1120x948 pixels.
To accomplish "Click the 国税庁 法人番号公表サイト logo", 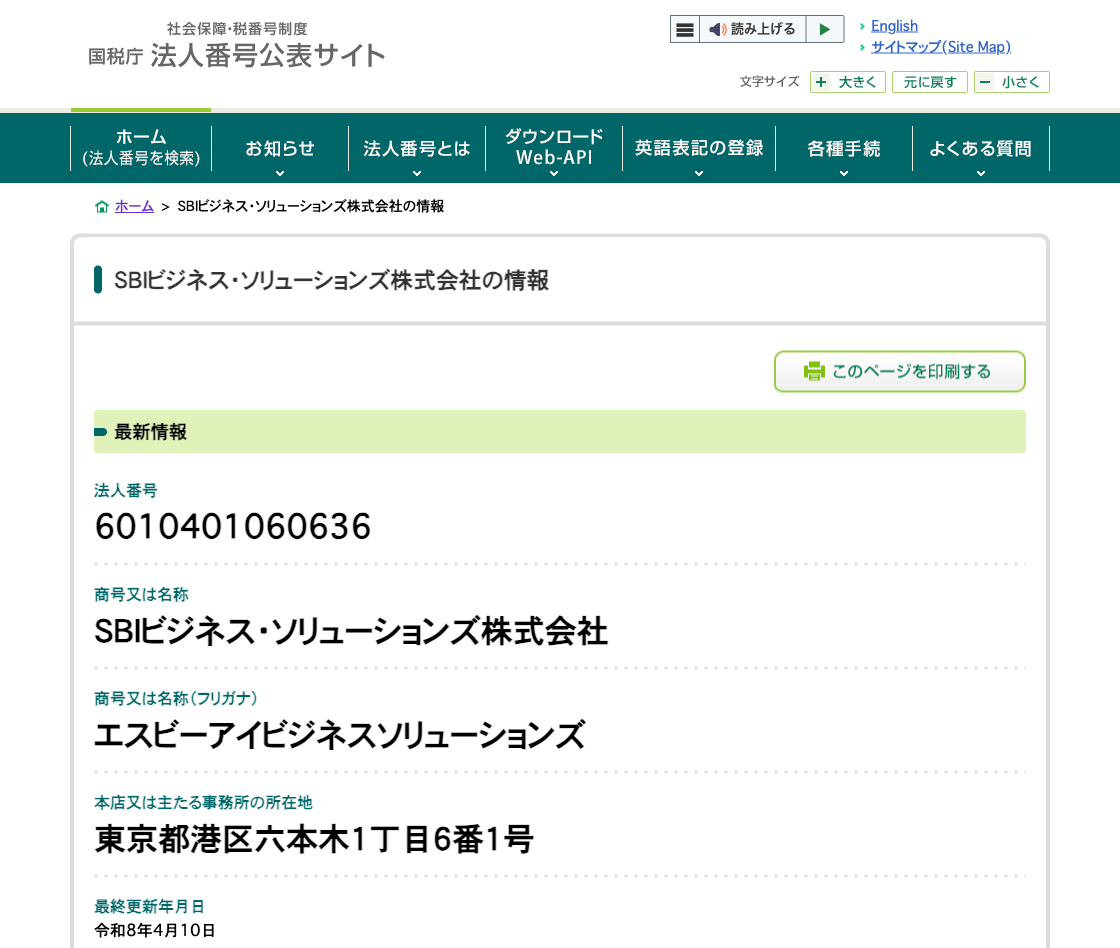I will click(236, 46).
